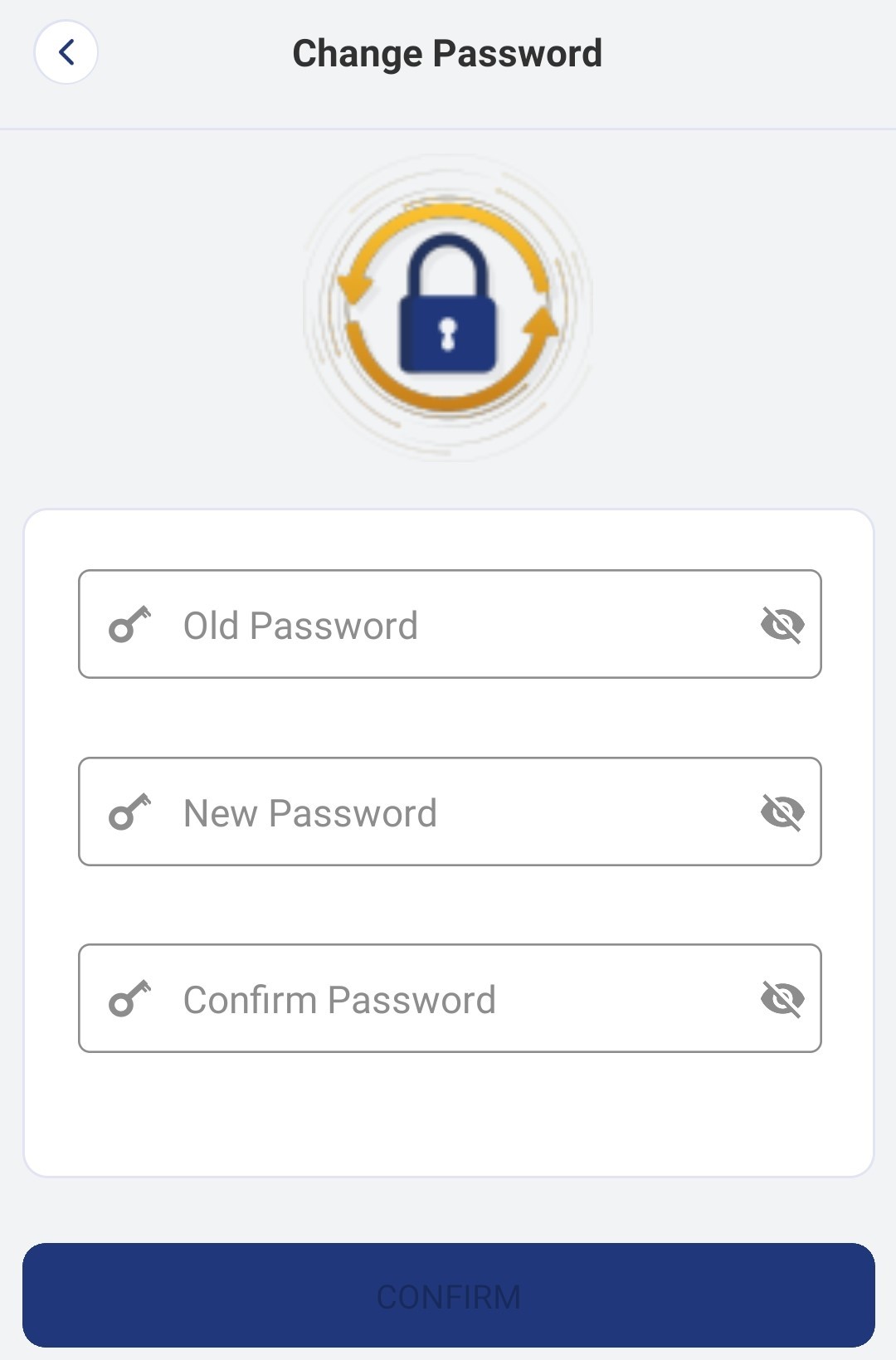This screenshot has width=896, height=1360.
Task: Go back using the left chevron button
Action: click(66, 52)
